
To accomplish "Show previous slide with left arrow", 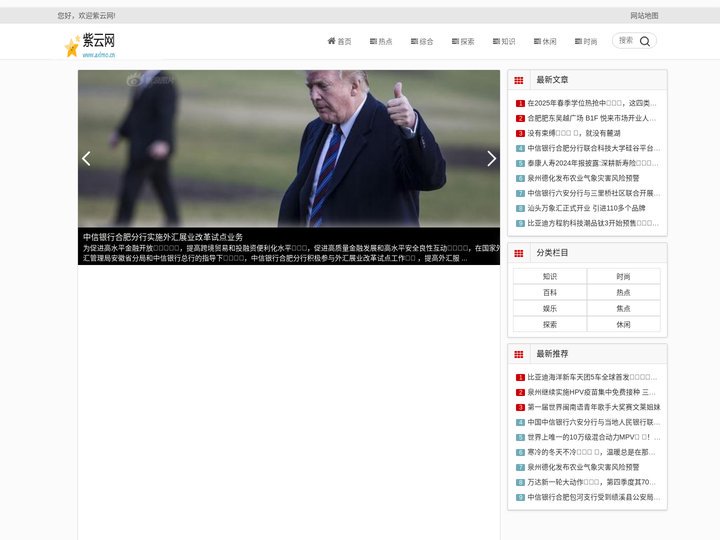I will click(86, 158).
